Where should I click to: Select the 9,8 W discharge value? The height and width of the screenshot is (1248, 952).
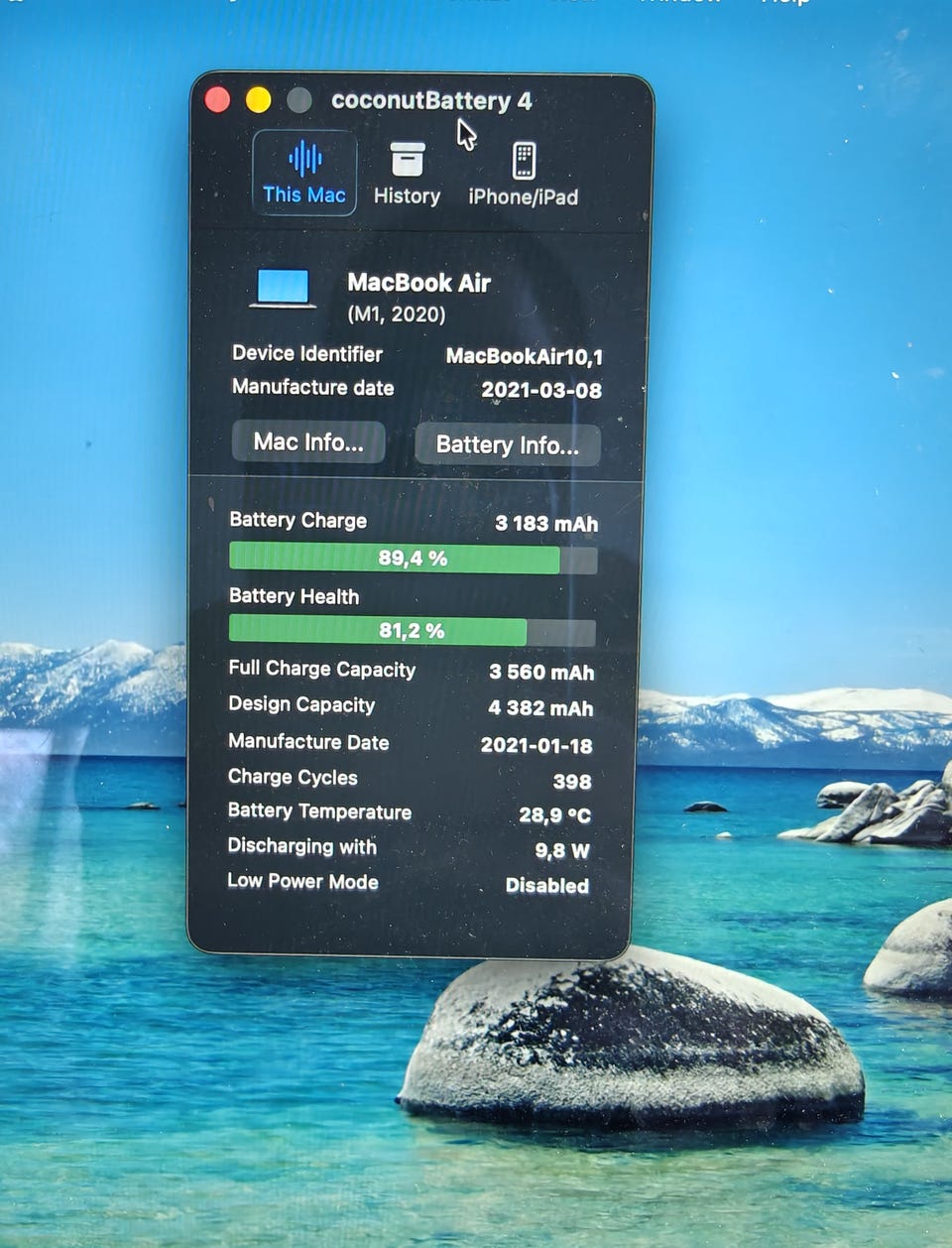click(562, 851)
